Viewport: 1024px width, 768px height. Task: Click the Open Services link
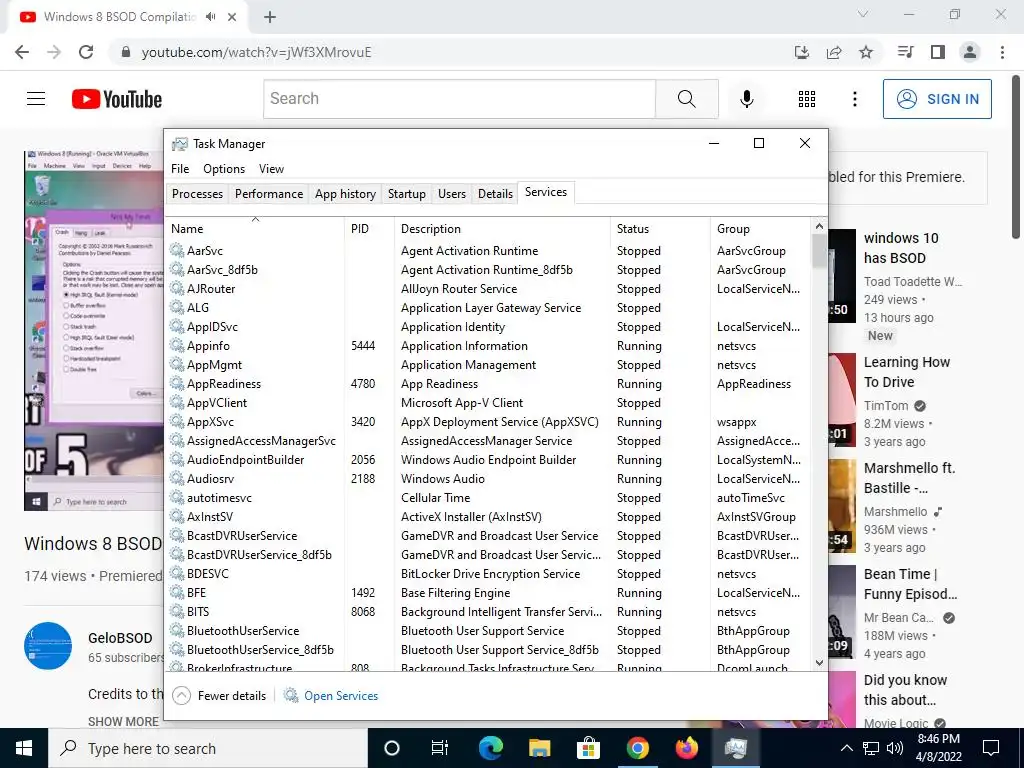point(341,696)
